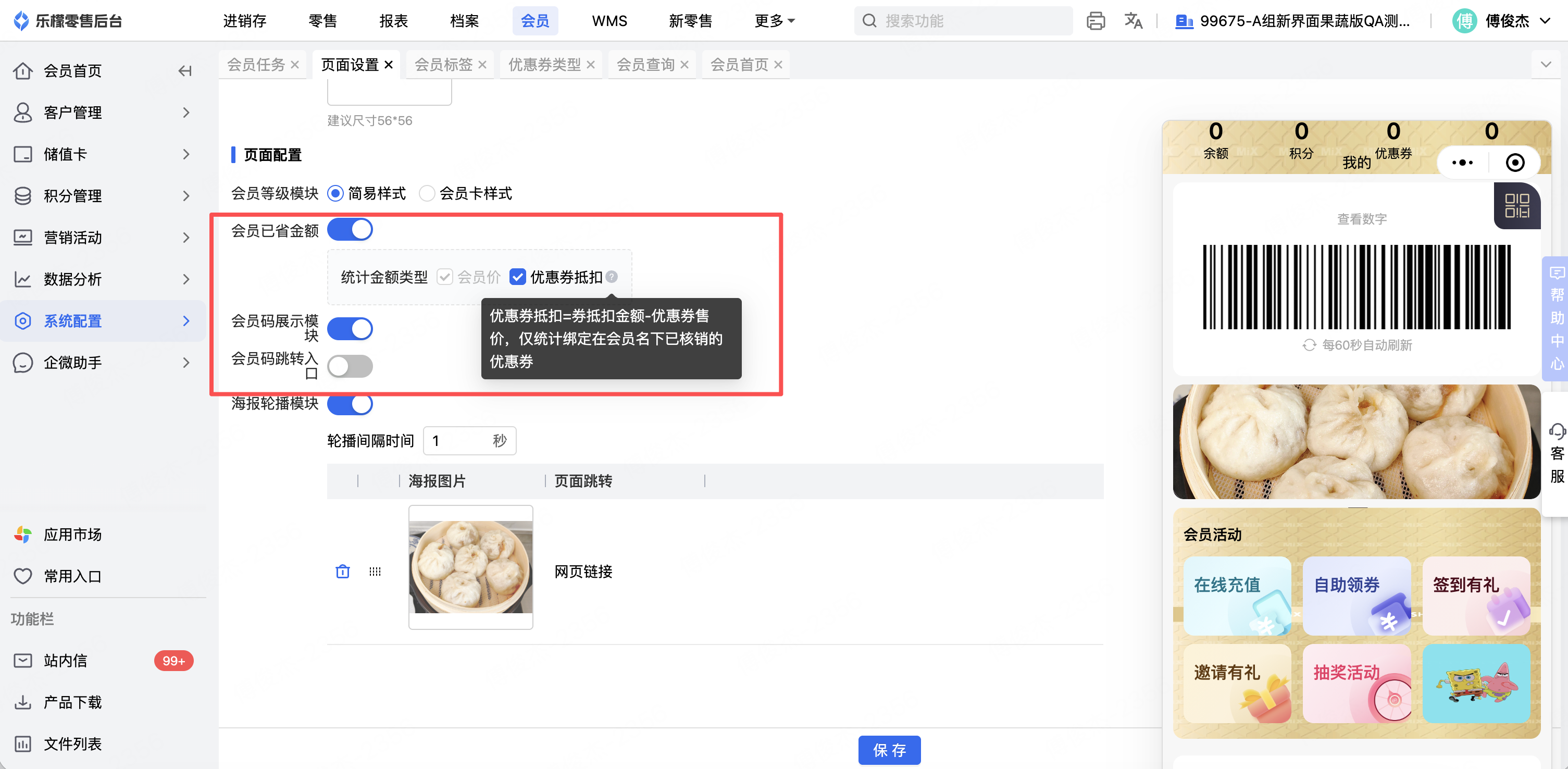The image size is (1568, 769).
Task: Click help icon next to 优惠券抵扣
Action: click(x=612, y=277)
